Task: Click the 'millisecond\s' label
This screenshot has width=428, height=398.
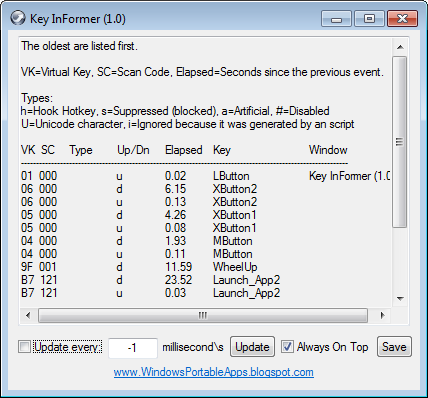Action: (193, 347)
